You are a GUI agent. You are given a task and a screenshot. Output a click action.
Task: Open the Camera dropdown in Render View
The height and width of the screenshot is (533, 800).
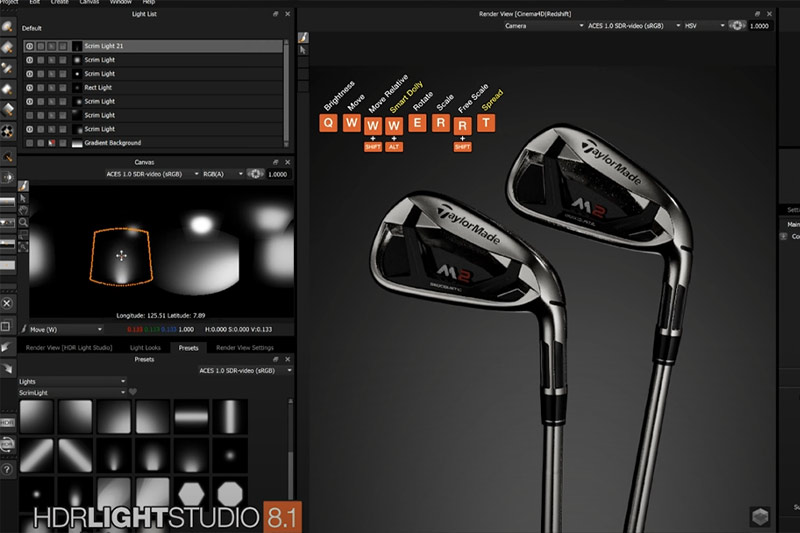tap(544, 26)
